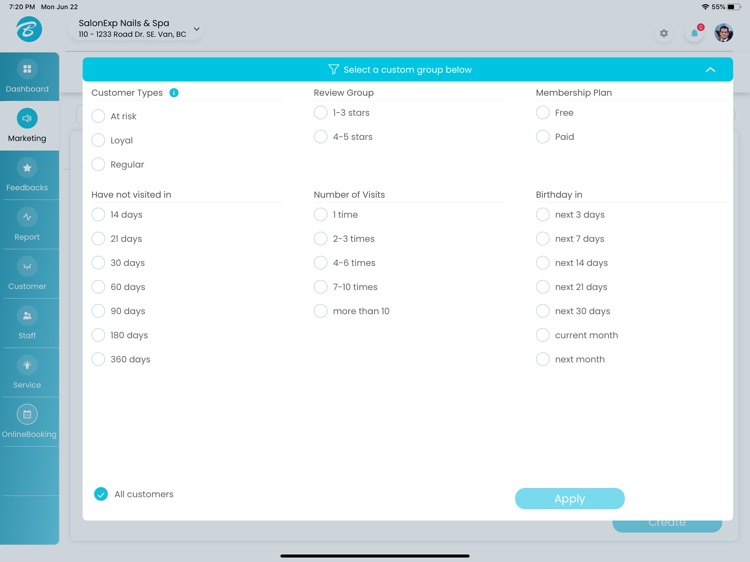
Task: Open the Feedbacks star icon
Action: click(x=27, y=168)
